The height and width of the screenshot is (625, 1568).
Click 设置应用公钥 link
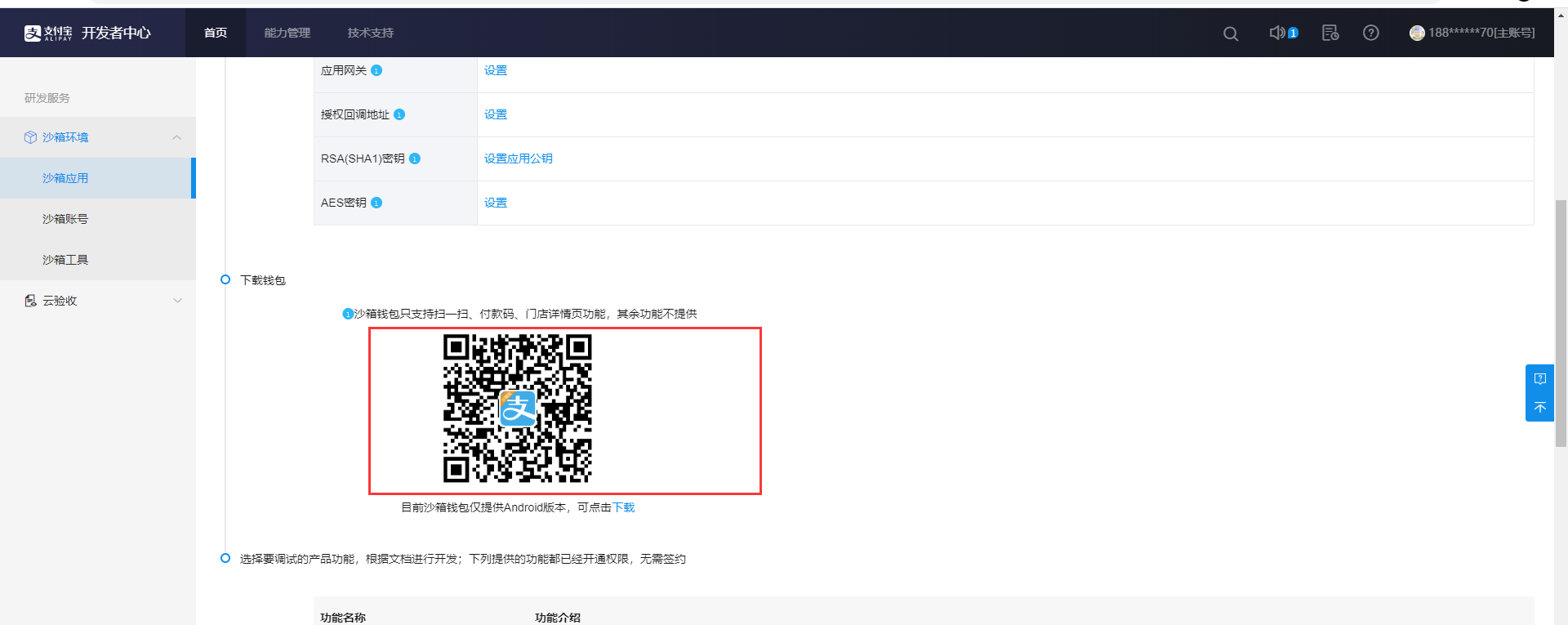(519, 158)
